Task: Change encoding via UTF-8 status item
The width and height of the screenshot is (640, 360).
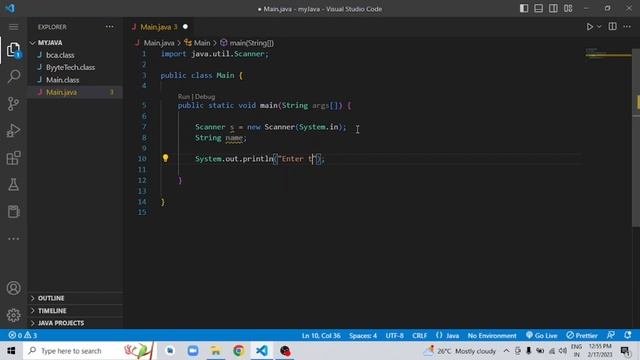Action: (x=394, y=336)
